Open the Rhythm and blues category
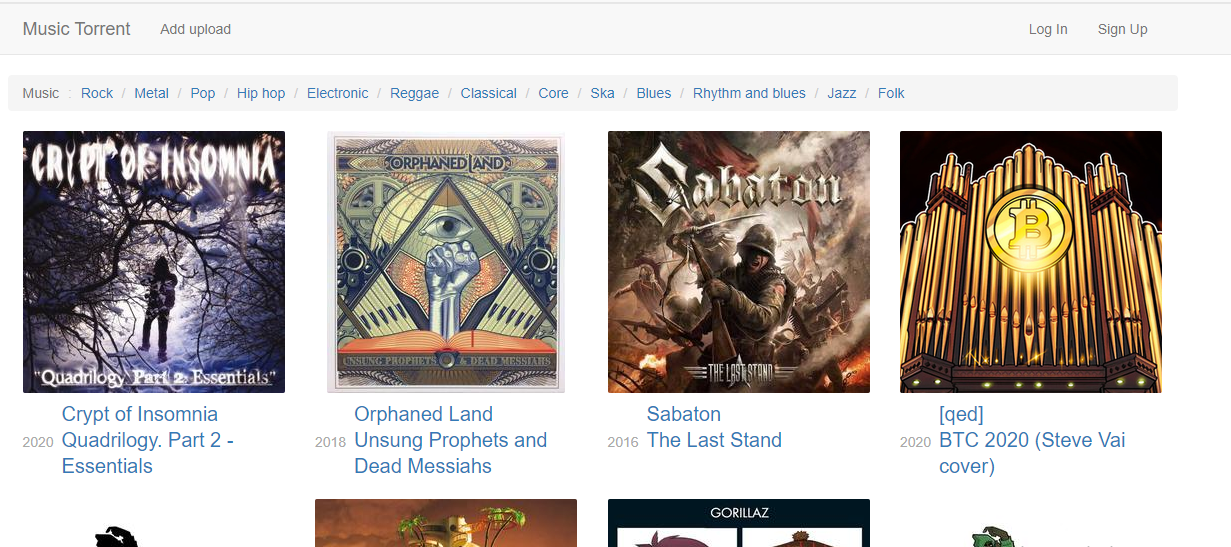This screenshot has height=547, width=1231. point(749,93)
